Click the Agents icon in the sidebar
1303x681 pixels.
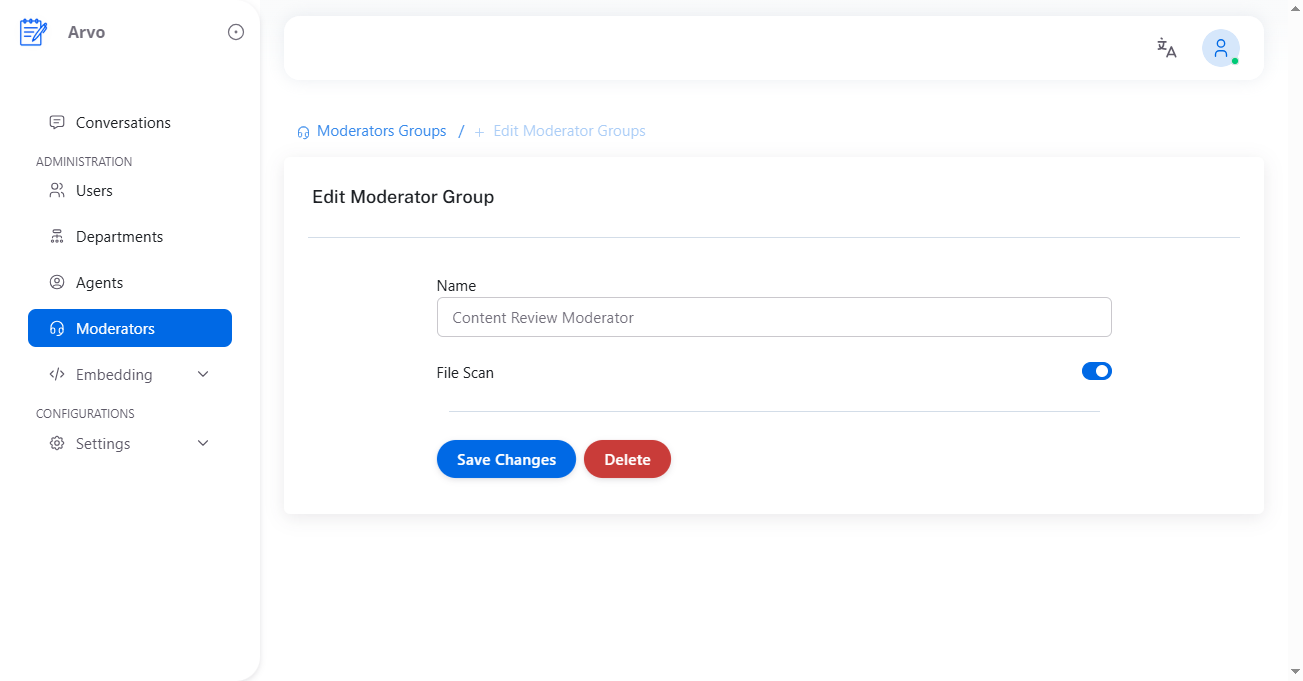56,282
